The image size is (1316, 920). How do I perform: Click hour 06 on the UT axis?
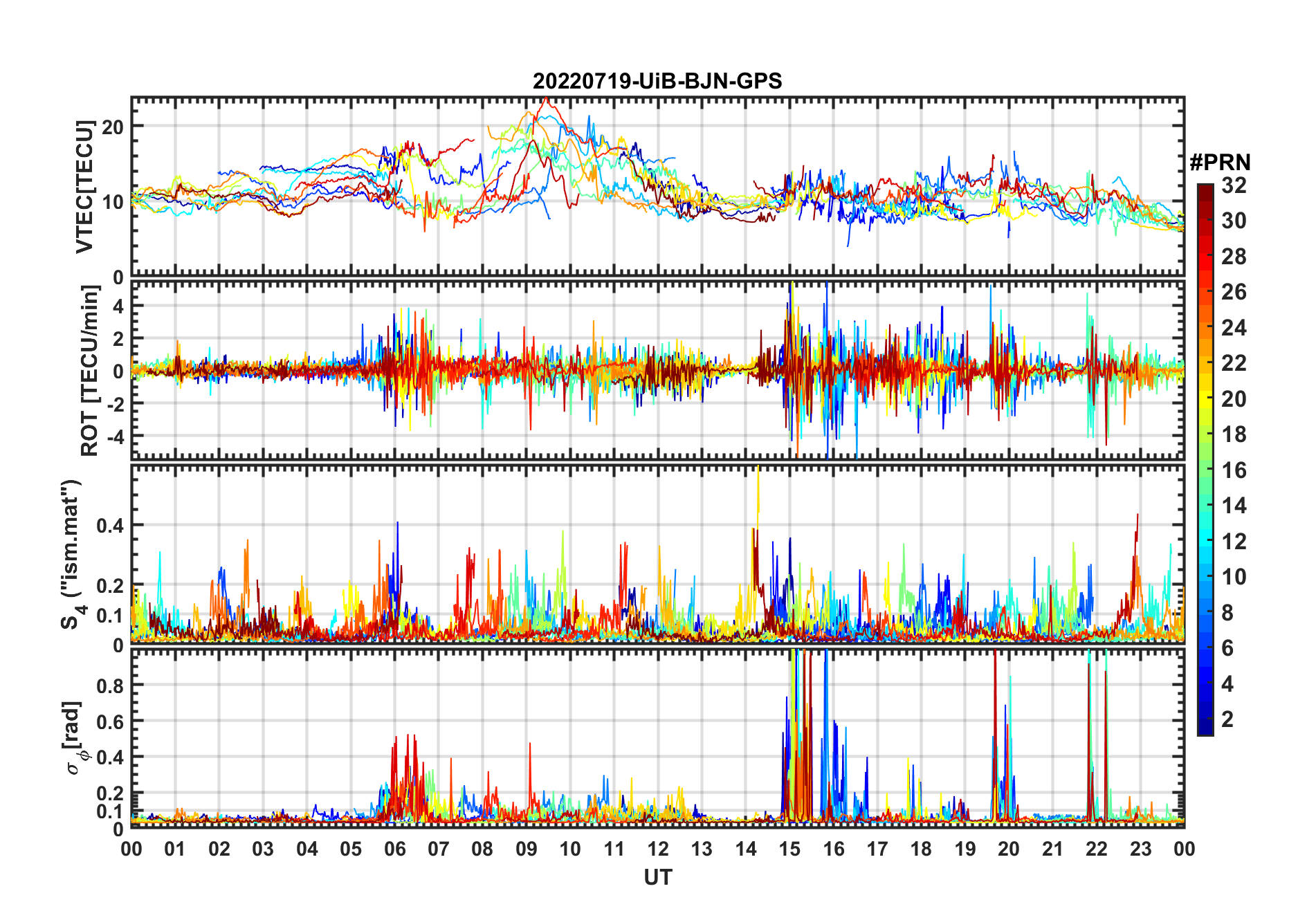[x=394, y=849]
